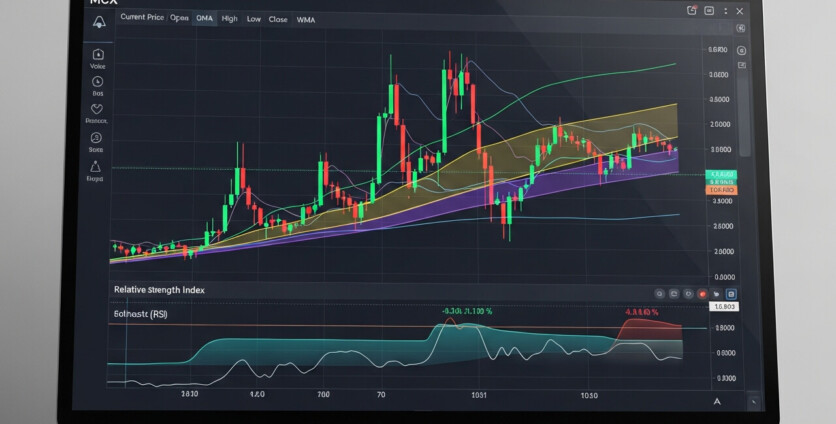Open the rectangular screen icon in top bar
The image size is (836, 424).
[x=709, y=11]
